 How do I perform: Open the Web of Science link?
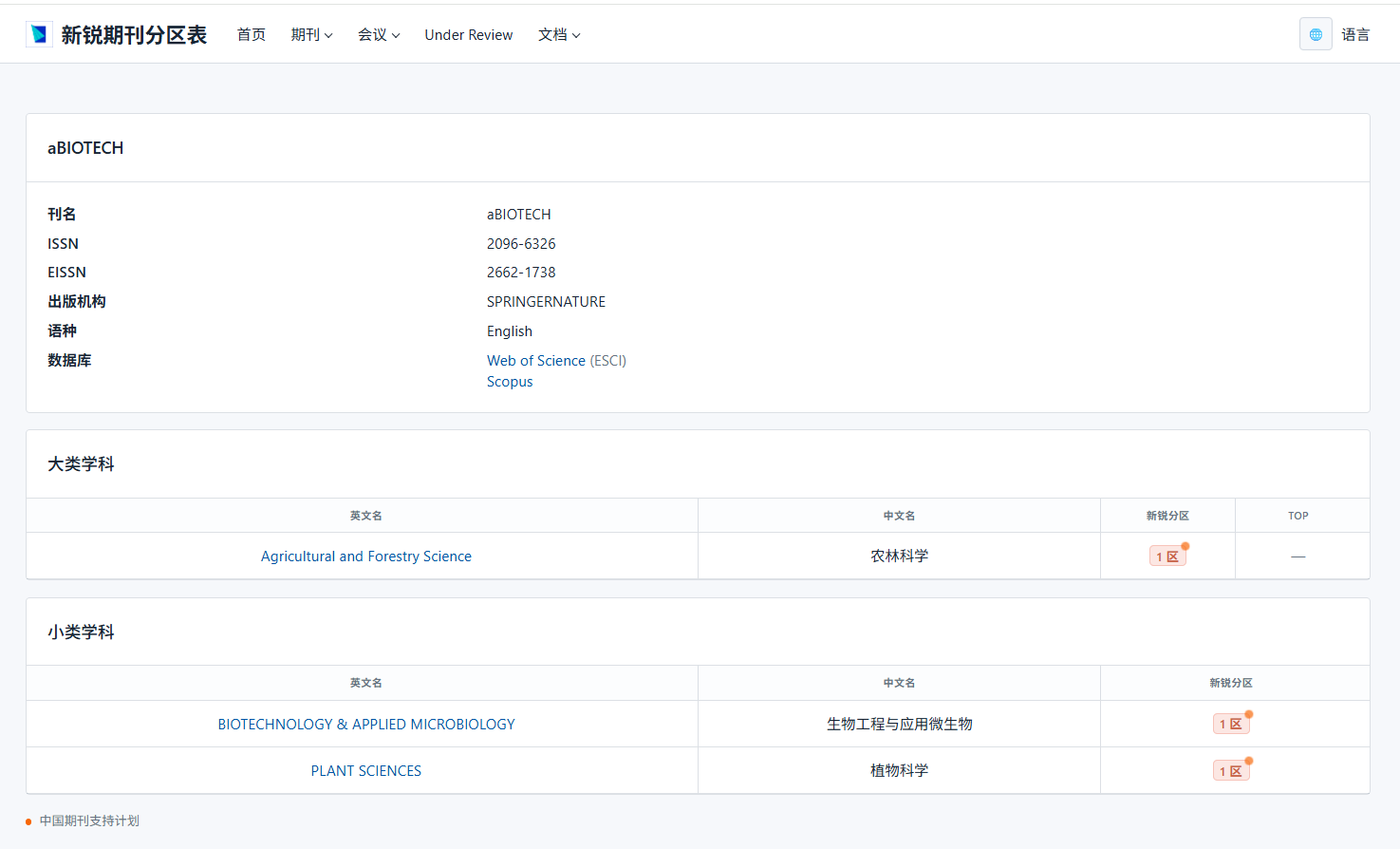click(535, 361)
